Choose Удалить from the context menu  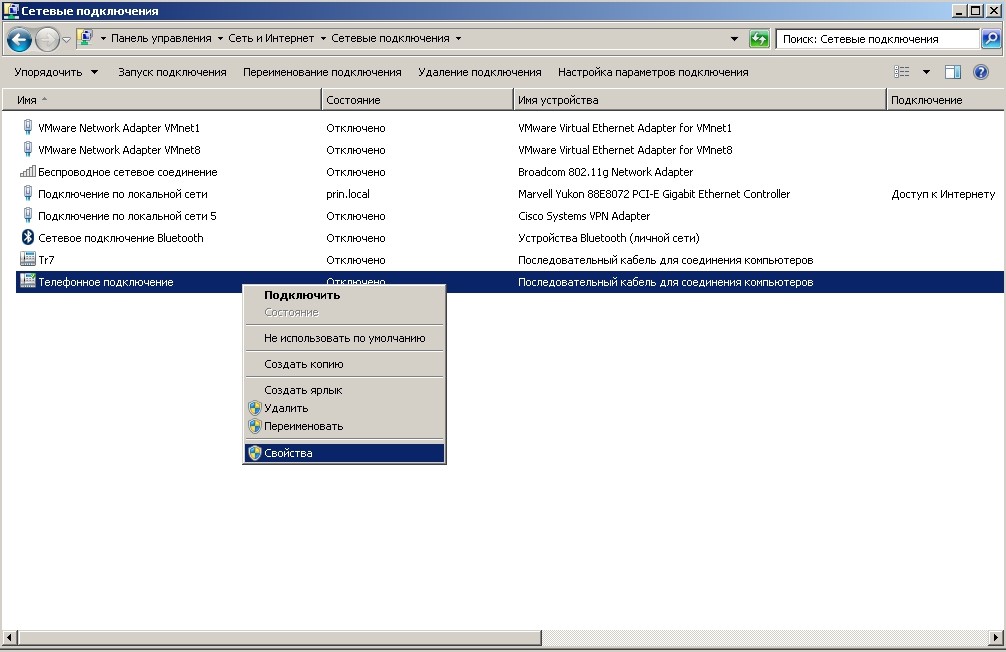[345, 408]
